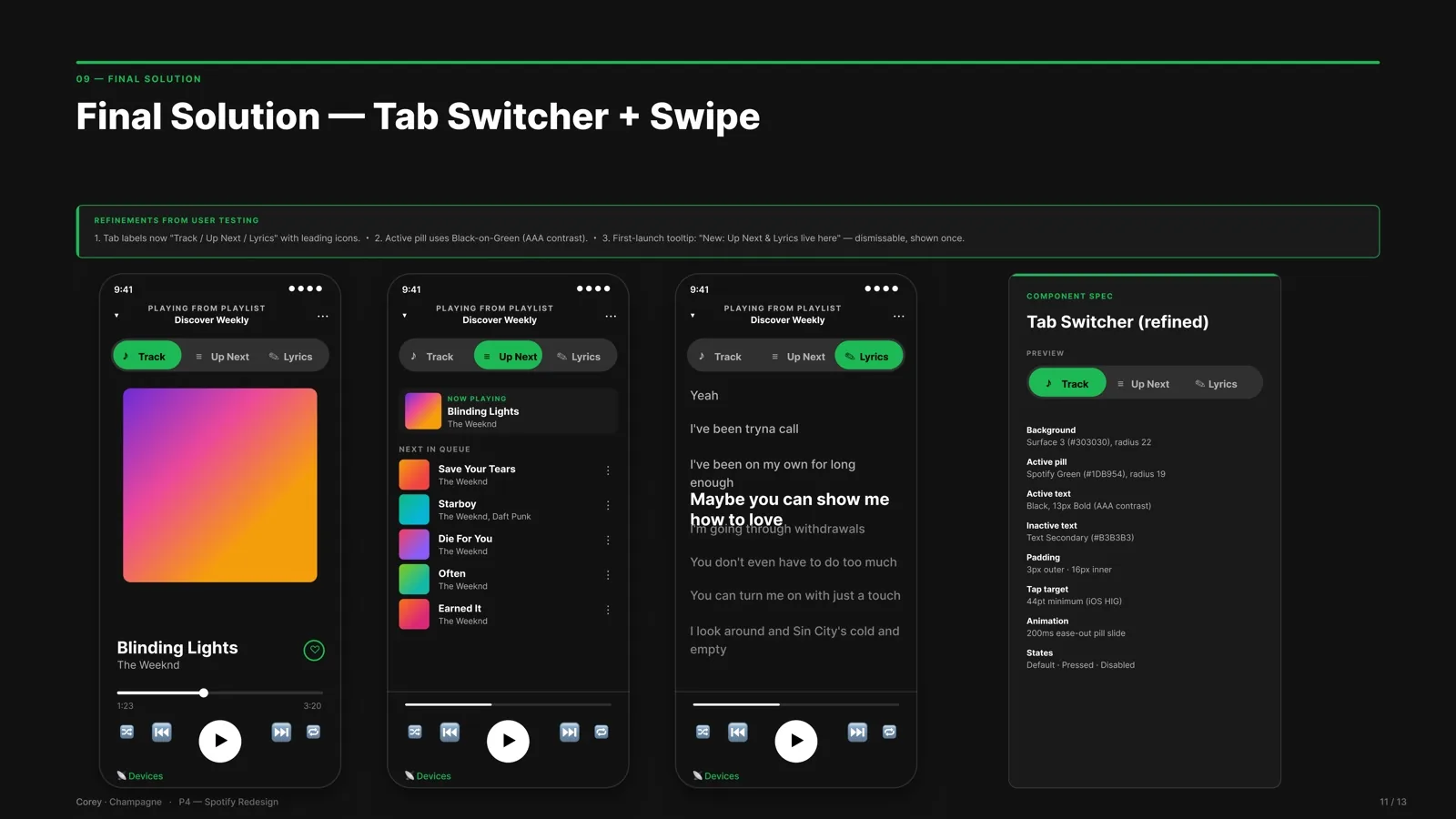
Task: Jump to lyric line "I've been tryna call"
Action: [744, 429]
